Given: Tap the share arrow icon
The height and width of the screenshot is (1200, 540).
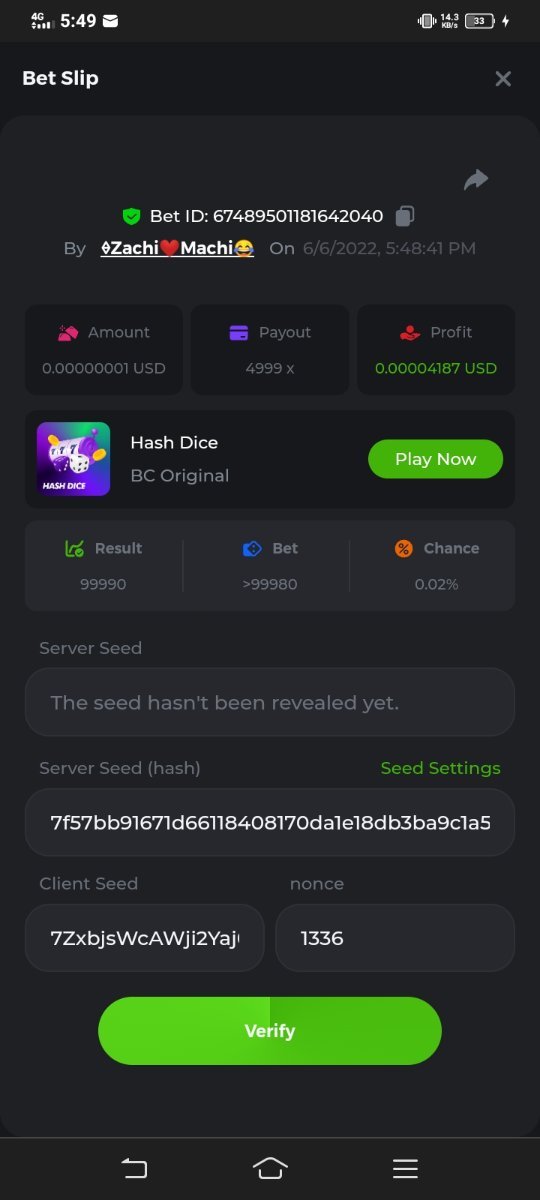Looking at the screenshot, I should pos(476,180).
